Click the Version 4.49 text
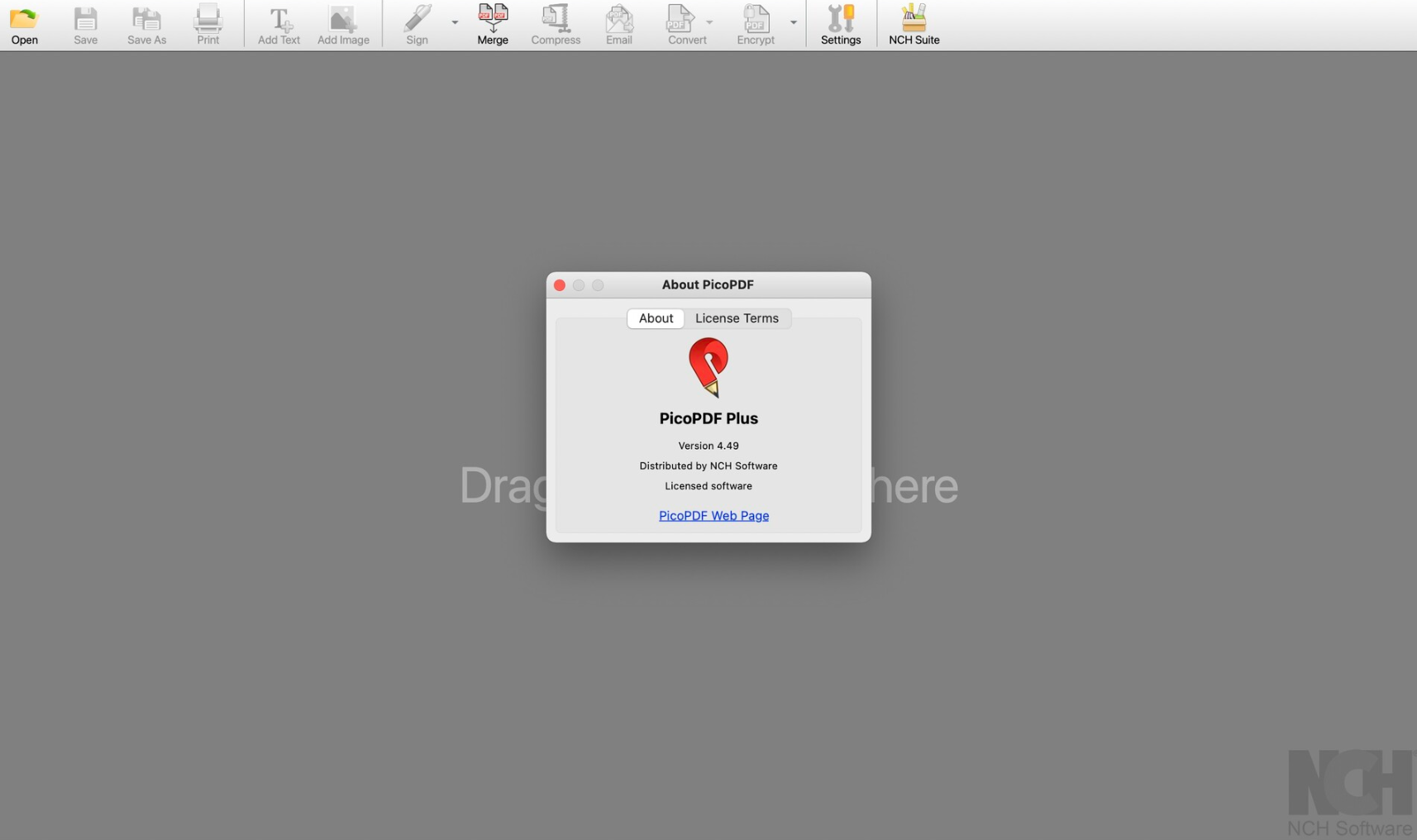This screenshot has width=1417, height=840. click(708, 446)
